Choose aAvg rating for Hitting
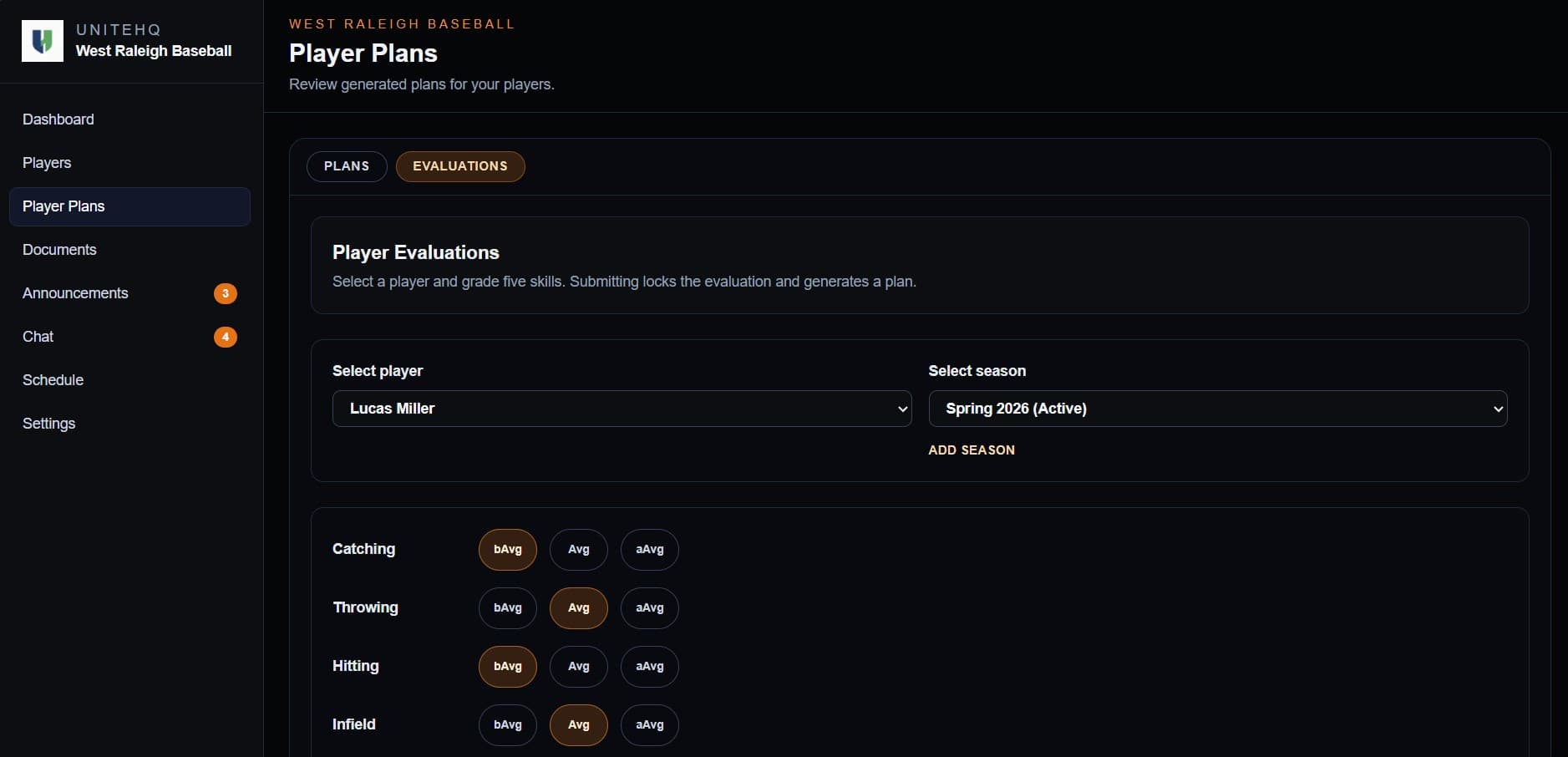 point(650,666)
